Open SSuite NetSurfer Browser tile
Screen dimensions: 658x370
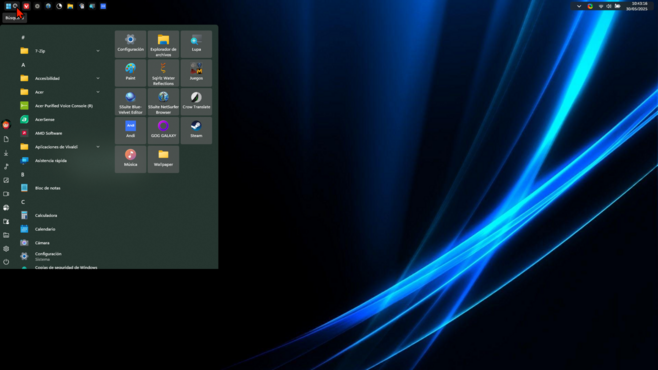[163, 101]
